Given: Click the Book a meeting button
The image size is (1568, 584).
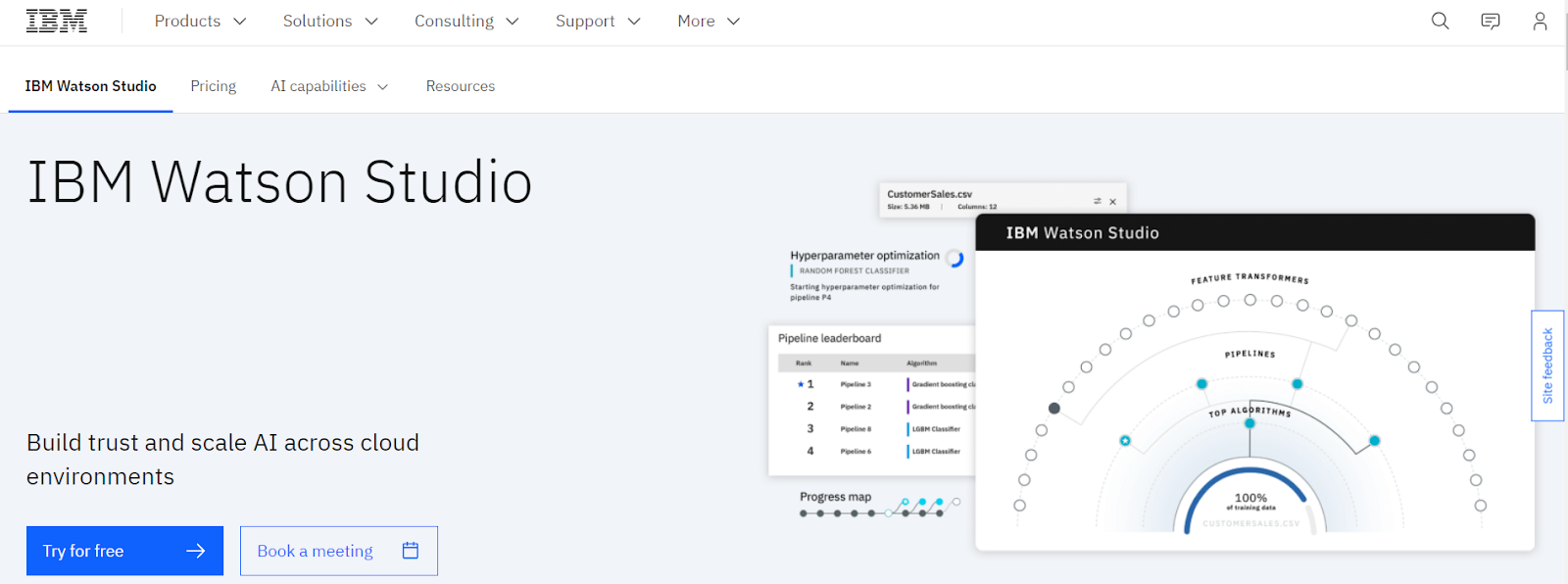Looking at the screenshot, I should pos(339,551).
